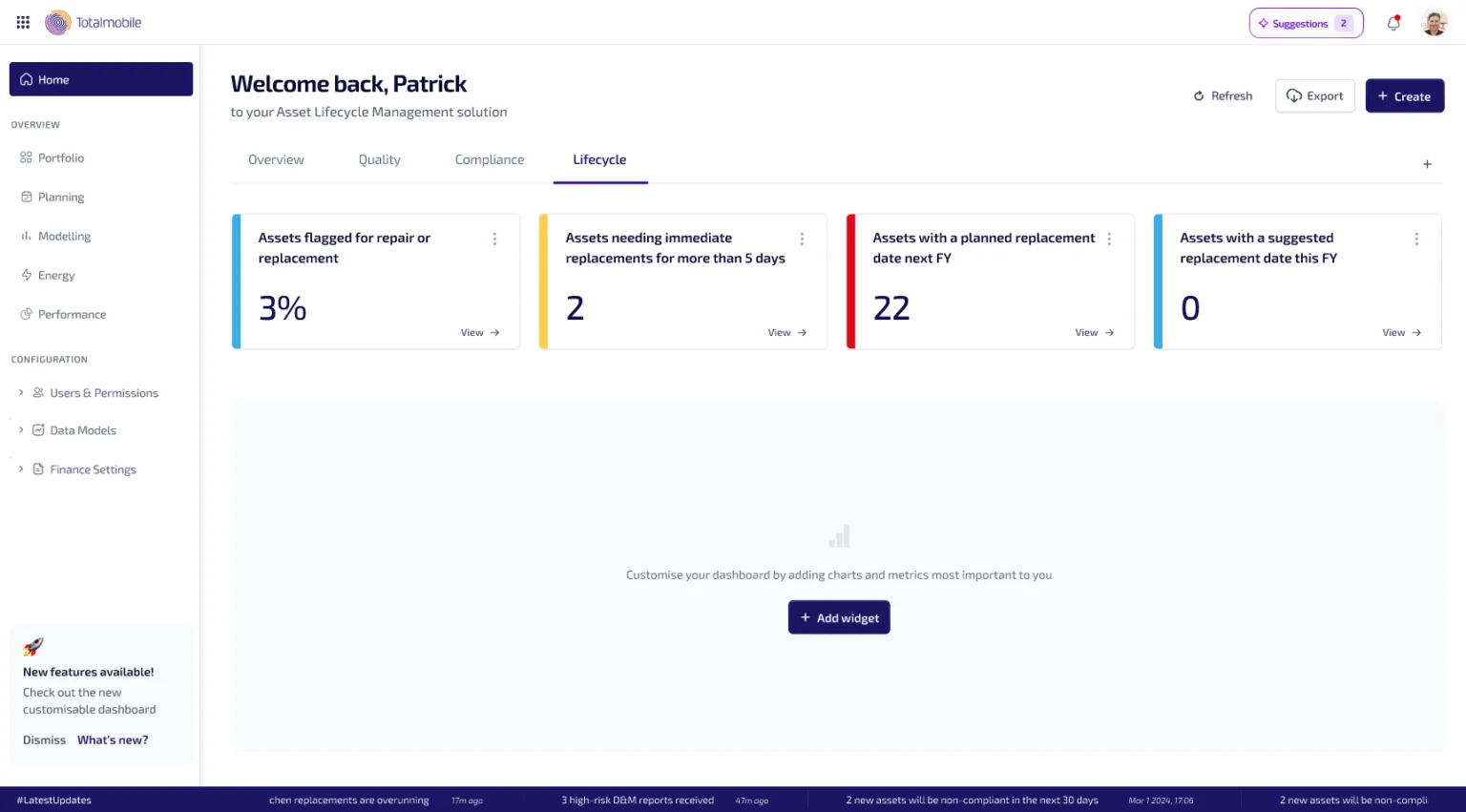Screen dimensions: 1466x812
Task: Switch to the Quality tab
Action: coord(380,159)
